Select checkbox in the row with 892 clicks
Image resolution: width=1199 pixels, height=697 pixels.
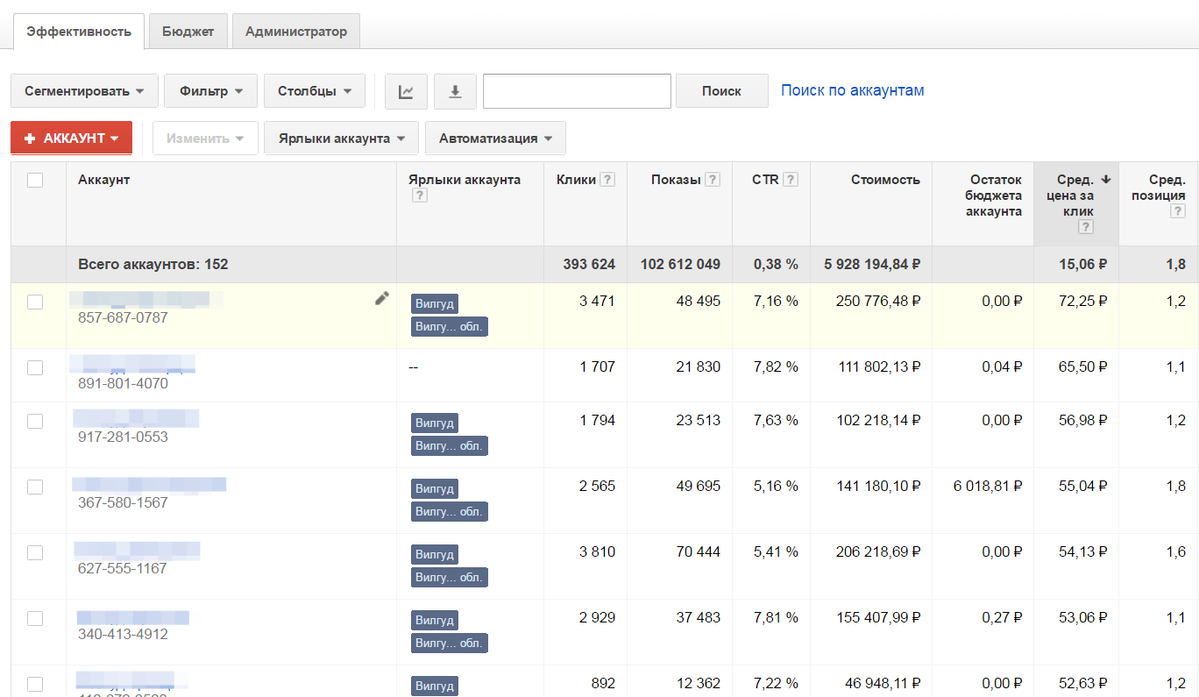click(35, 684)
